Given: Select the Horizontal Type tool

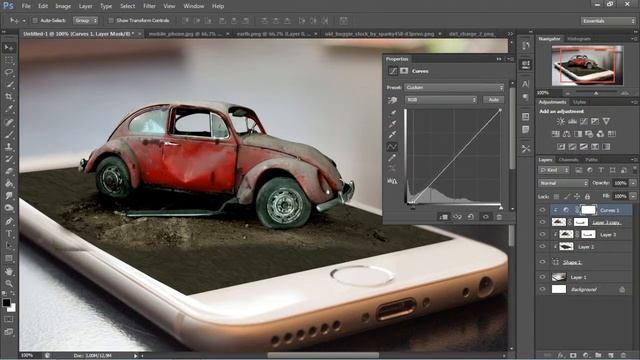Looking at the screenshot, I should click(9, 234).
